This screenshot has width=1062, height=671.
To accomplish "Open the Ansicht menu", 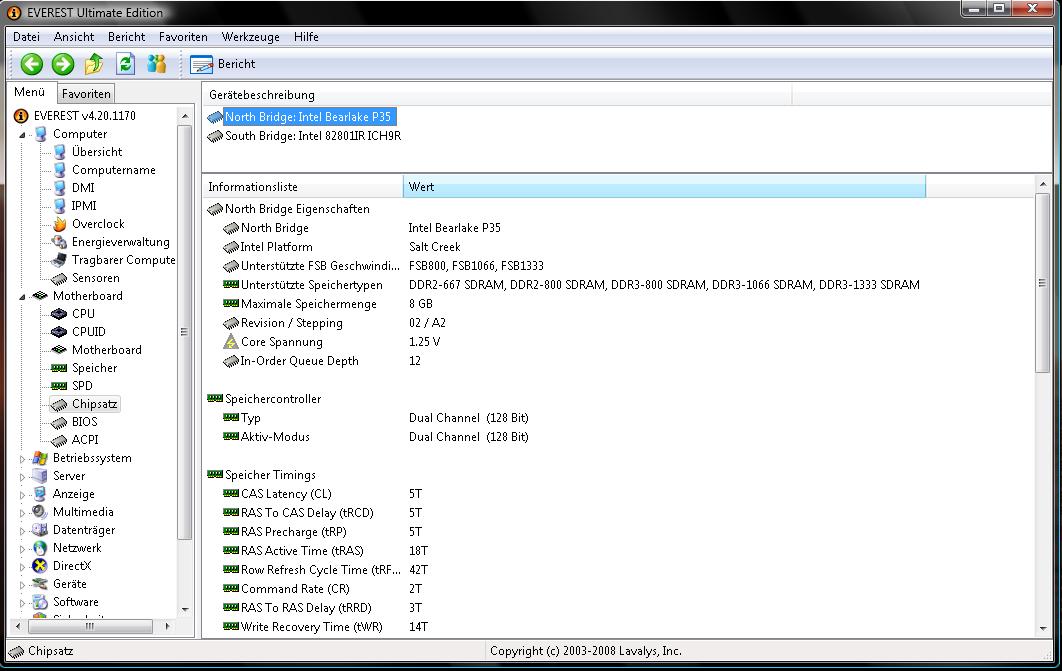I will pos(74,37).
